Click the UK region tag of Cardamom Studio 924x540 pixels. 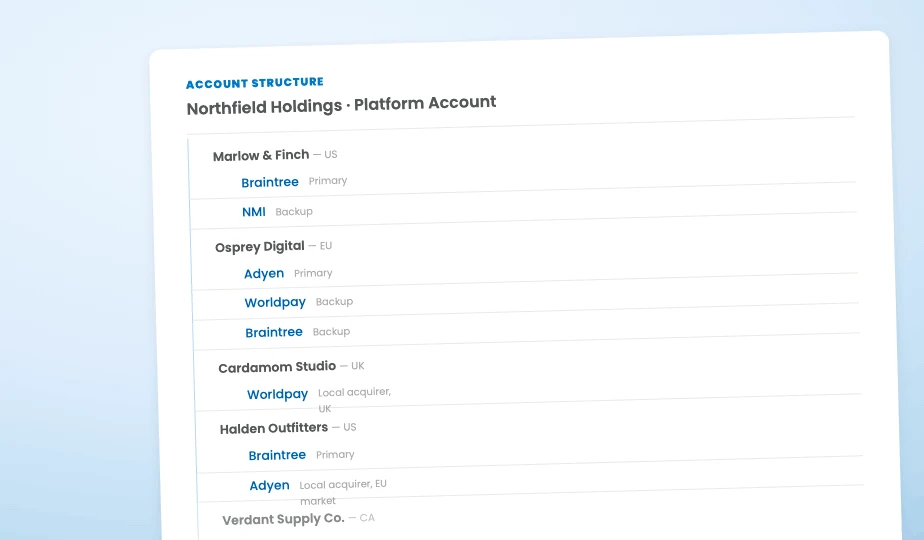coord(358,366)
